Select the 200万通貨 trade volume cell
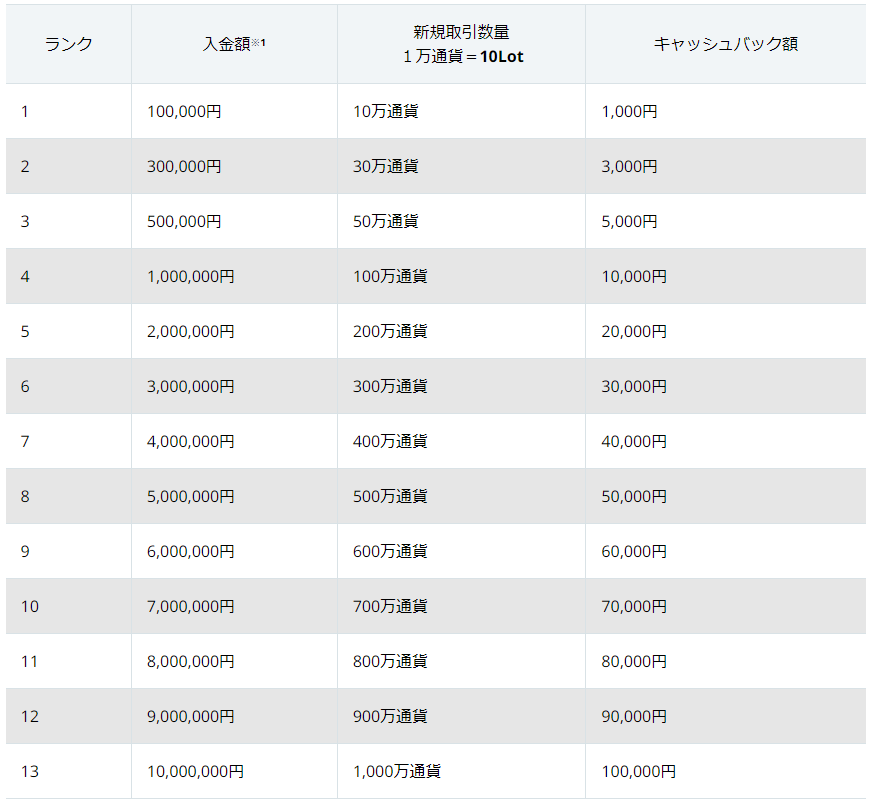This screenshot has width=871, height=805. (x=390, y=331)
